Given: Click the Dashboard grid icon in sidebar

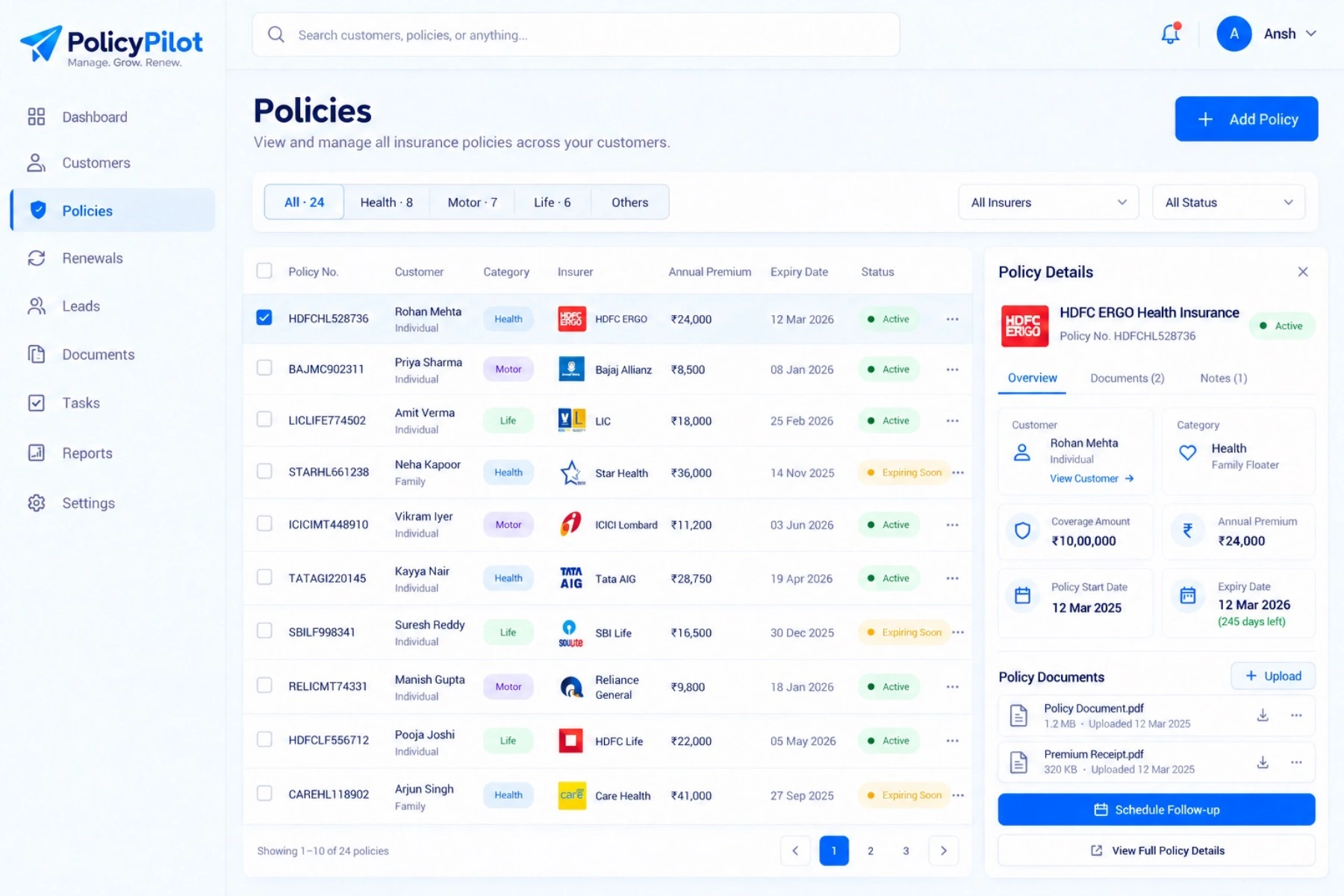Looking at the screenshot, I should [x=37, y=116].
